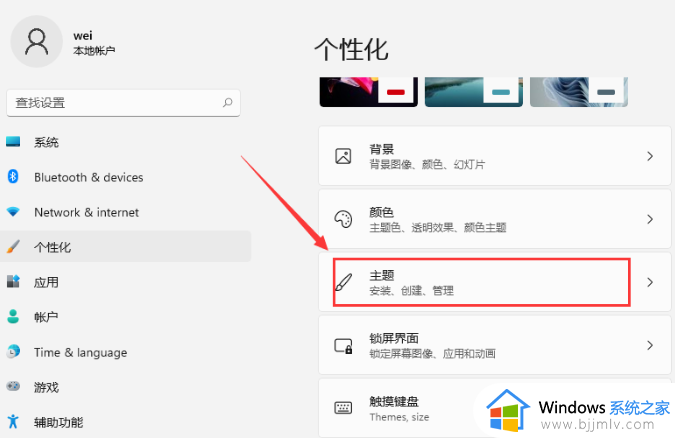Click the 安装、创建、管理 description
Screen dimensions: 675x438
(x=412, y=291)
